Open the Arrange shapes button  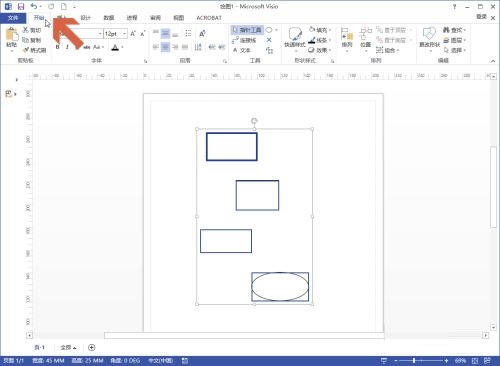click(x=347, y=38)
